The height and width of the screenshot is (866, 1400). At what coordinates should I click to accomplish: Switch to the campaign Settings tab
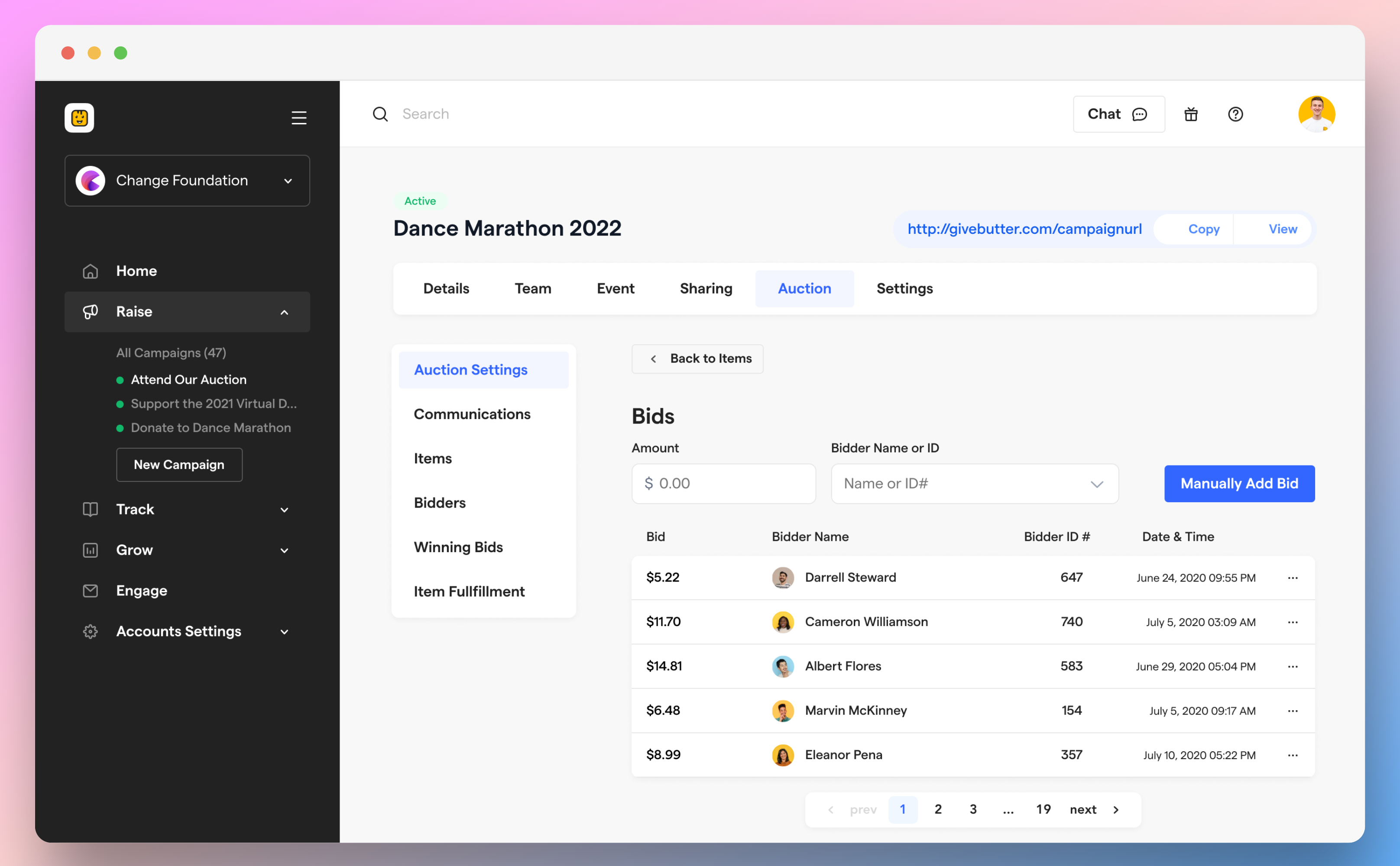click(x=904, y=289)
